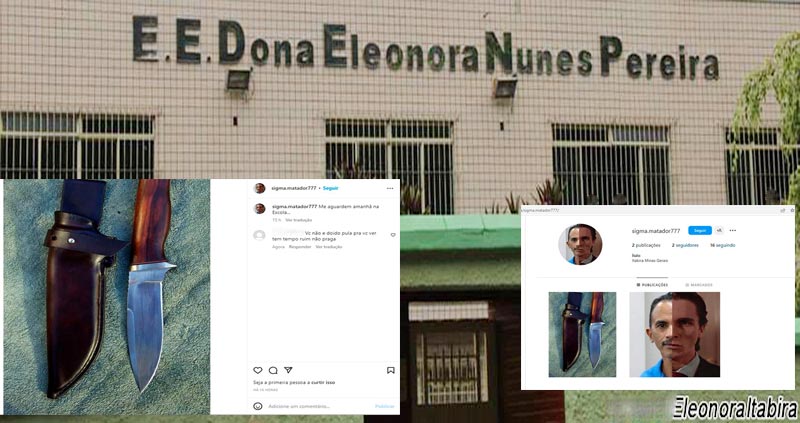This screenshot has width=800, height=423.
Task: Save the post with the bookmark icon
Action: (391, 370)
